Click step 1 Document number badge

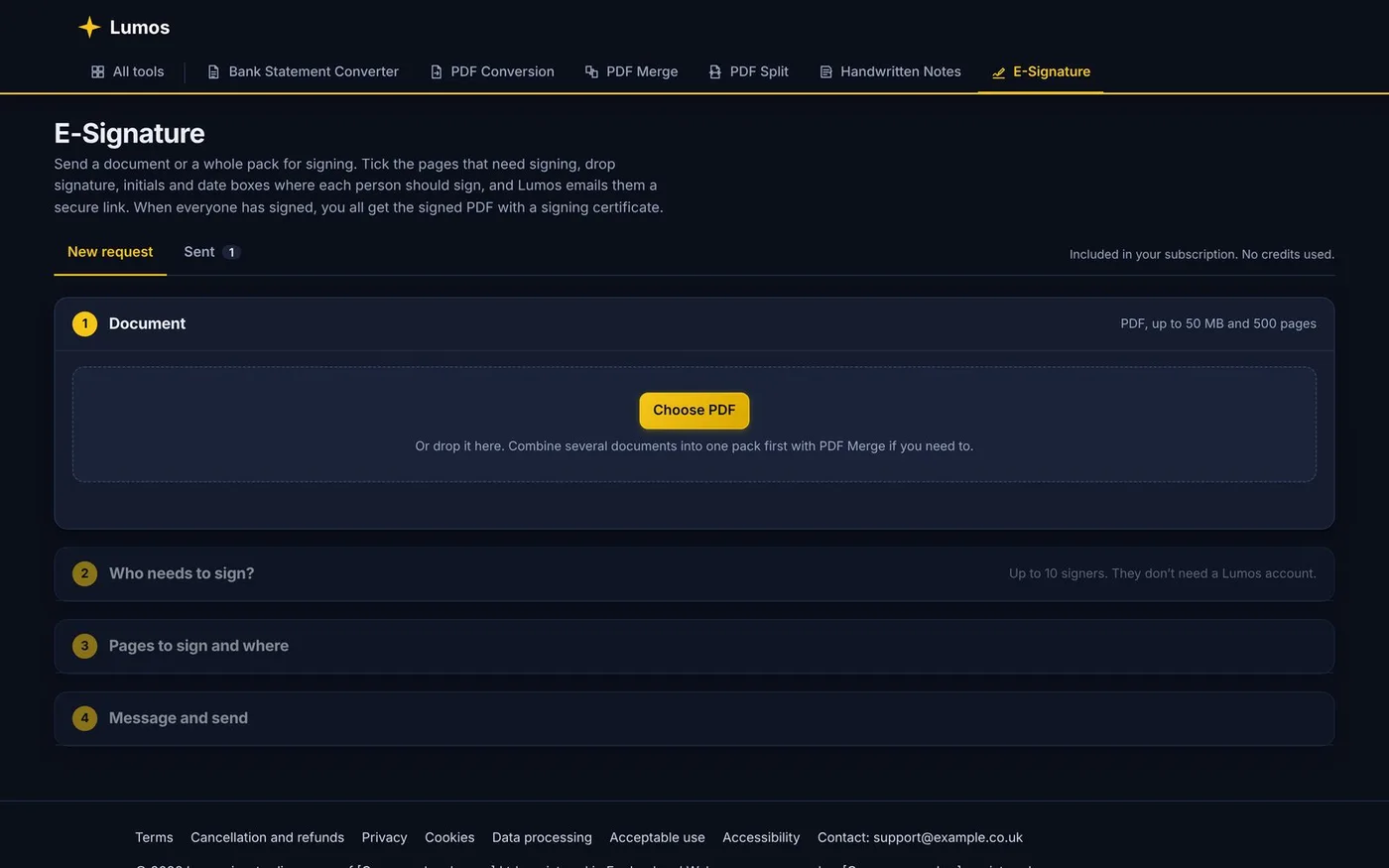tap(84, 323)
